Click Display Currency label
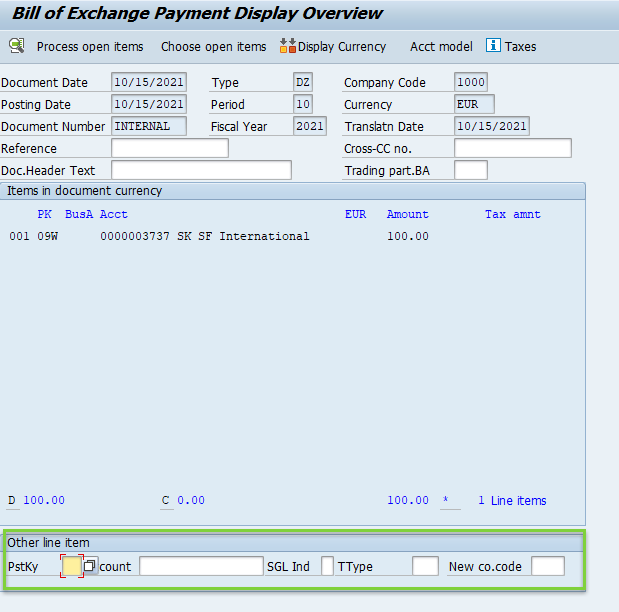 342,47
